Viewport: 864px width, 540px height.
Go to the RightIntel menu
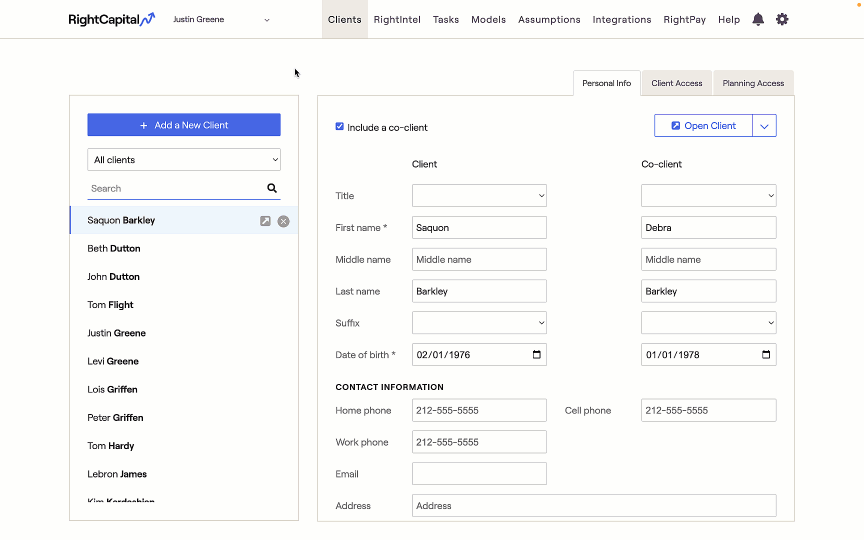(x=397, y=19)
